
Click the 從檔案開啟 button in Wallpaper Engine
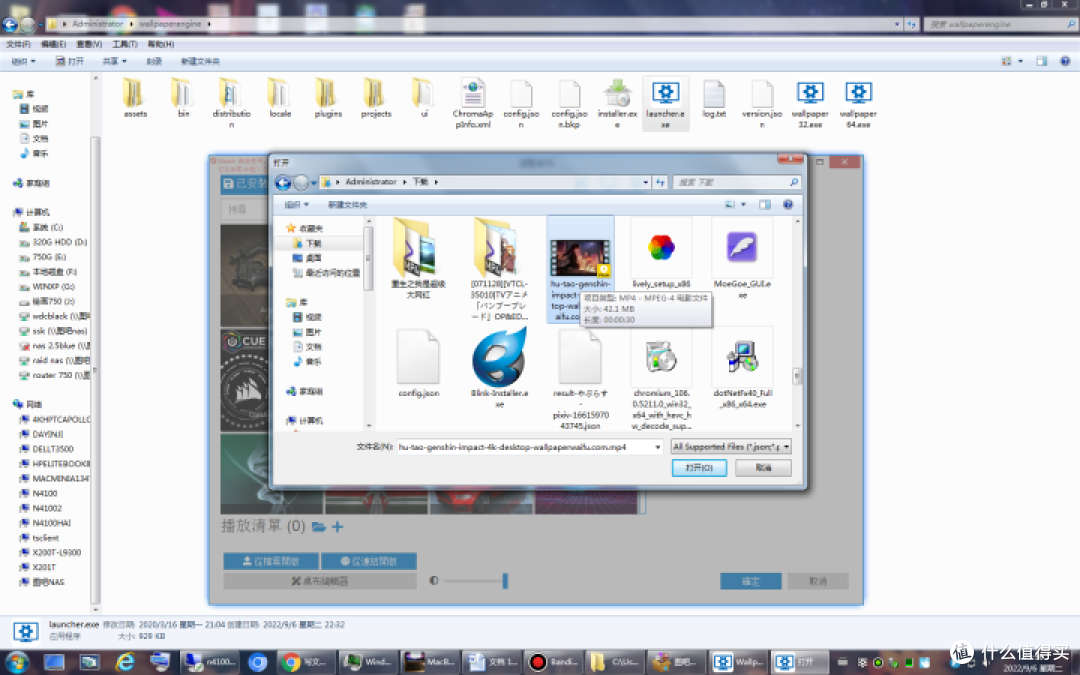point(271,561)
